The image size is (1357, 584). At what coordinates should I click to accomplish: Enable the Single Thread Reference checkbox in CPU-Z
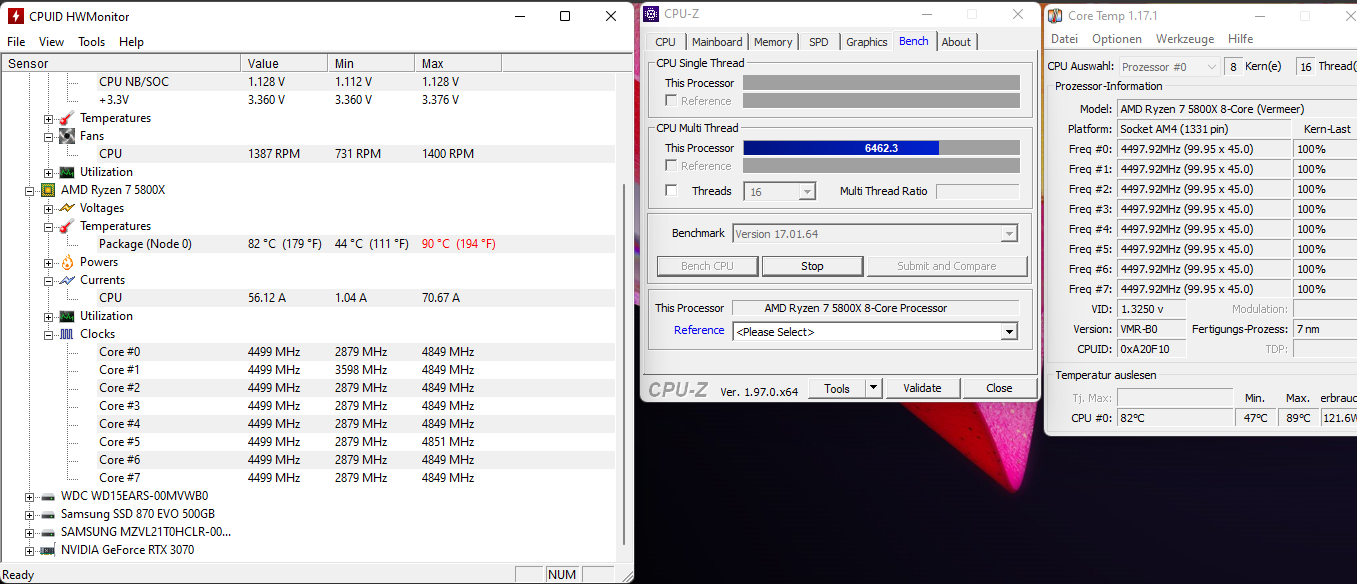(x=671, y=101)
